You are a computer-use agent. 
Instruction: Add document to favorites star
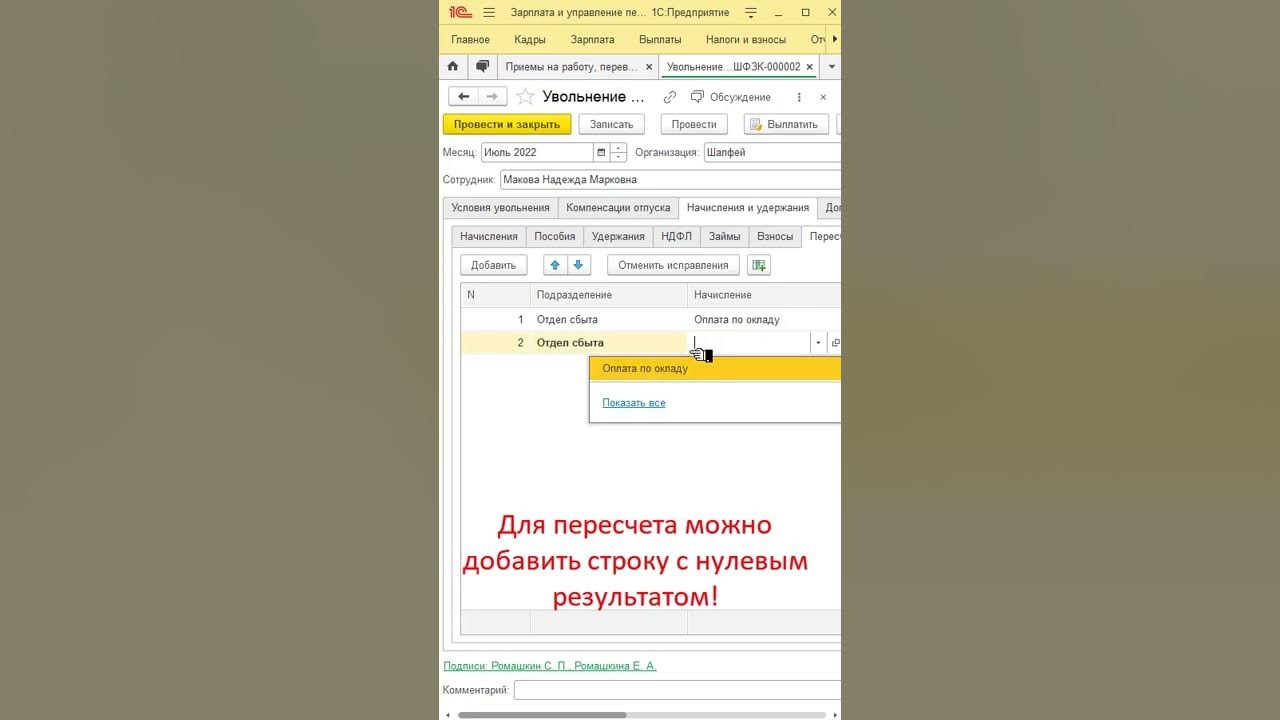click(525, 97)
